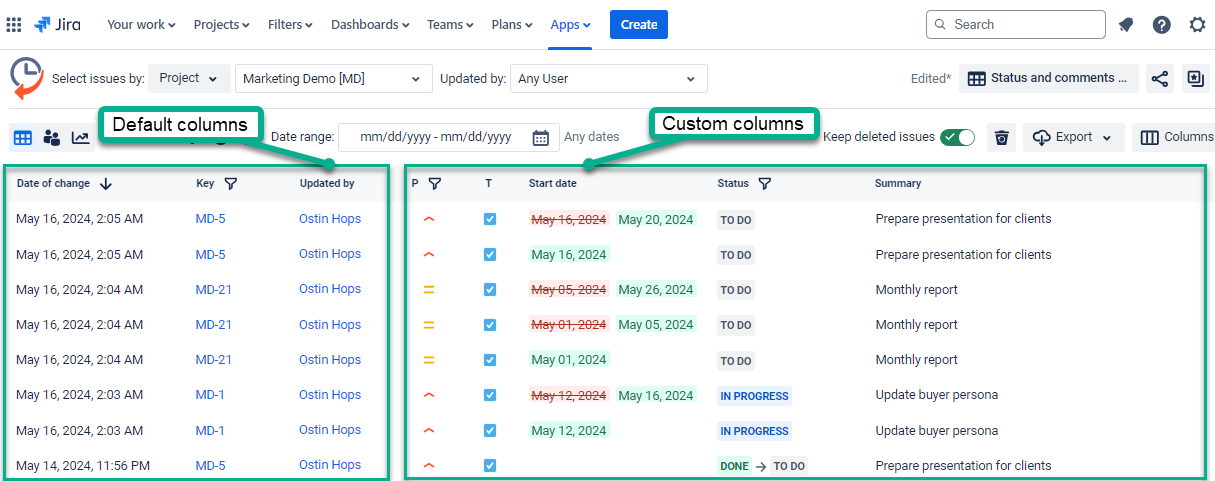The image size is (1215, 481).
Task: Click the share icon button
Action: coord(1159,79)
